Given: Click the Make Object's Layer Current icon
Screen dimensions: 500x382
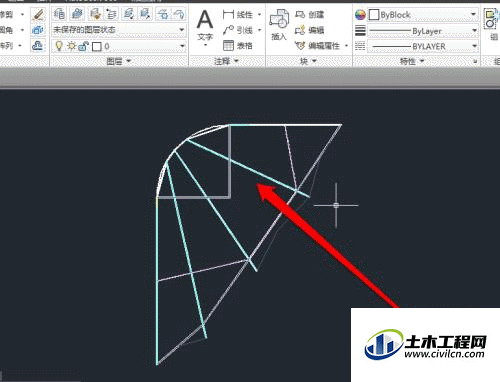Looking at the screenshot, I should tap(77, 14).
